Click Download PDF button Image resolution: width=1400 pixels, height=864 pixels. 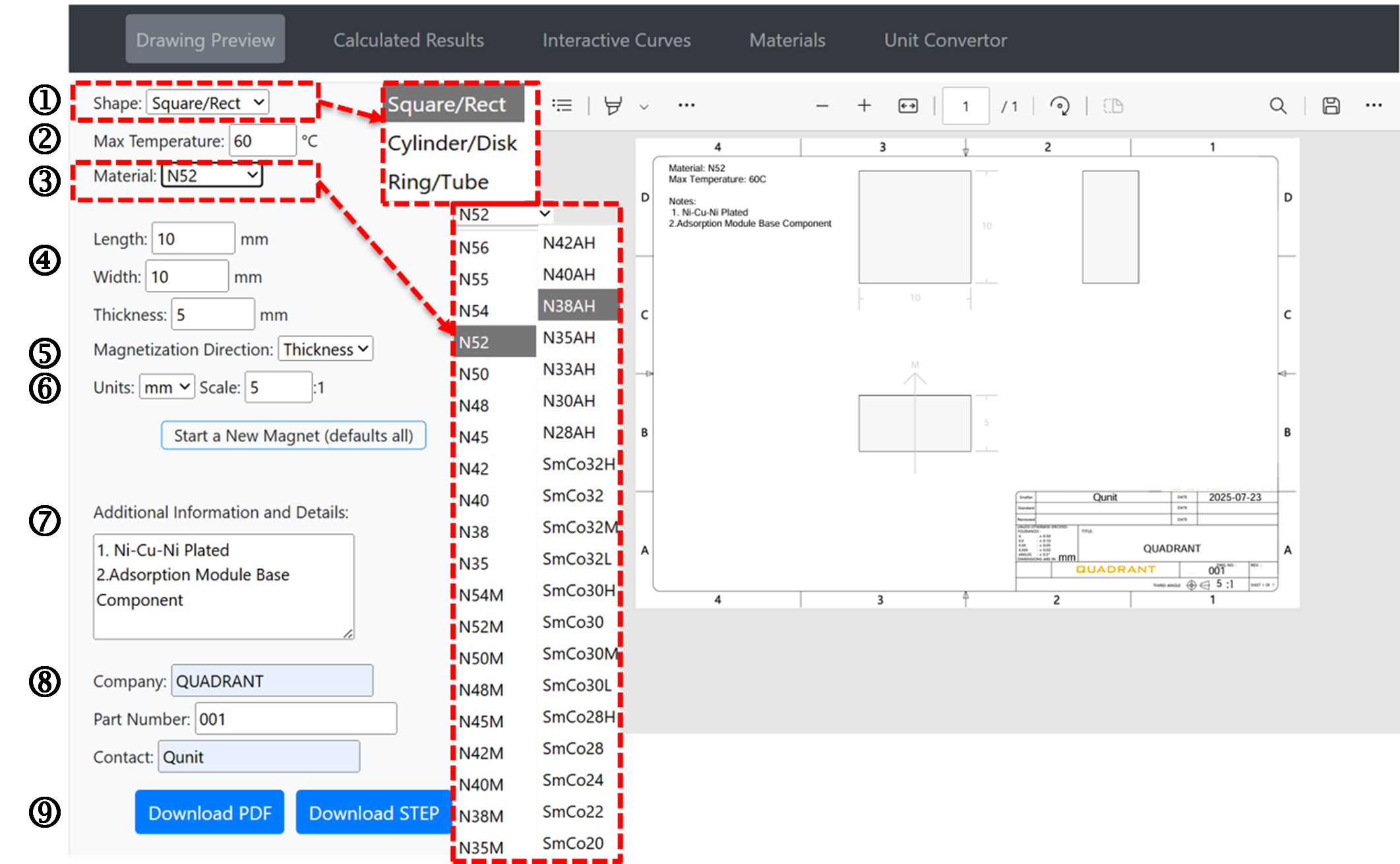click(x=210, y=813)
